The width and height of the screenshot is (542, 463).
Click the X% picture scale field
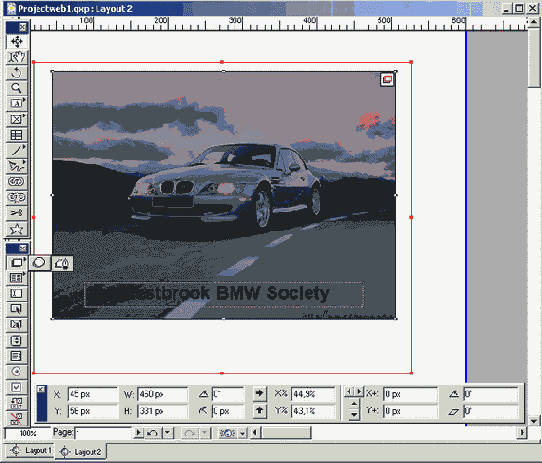point(313,394)
